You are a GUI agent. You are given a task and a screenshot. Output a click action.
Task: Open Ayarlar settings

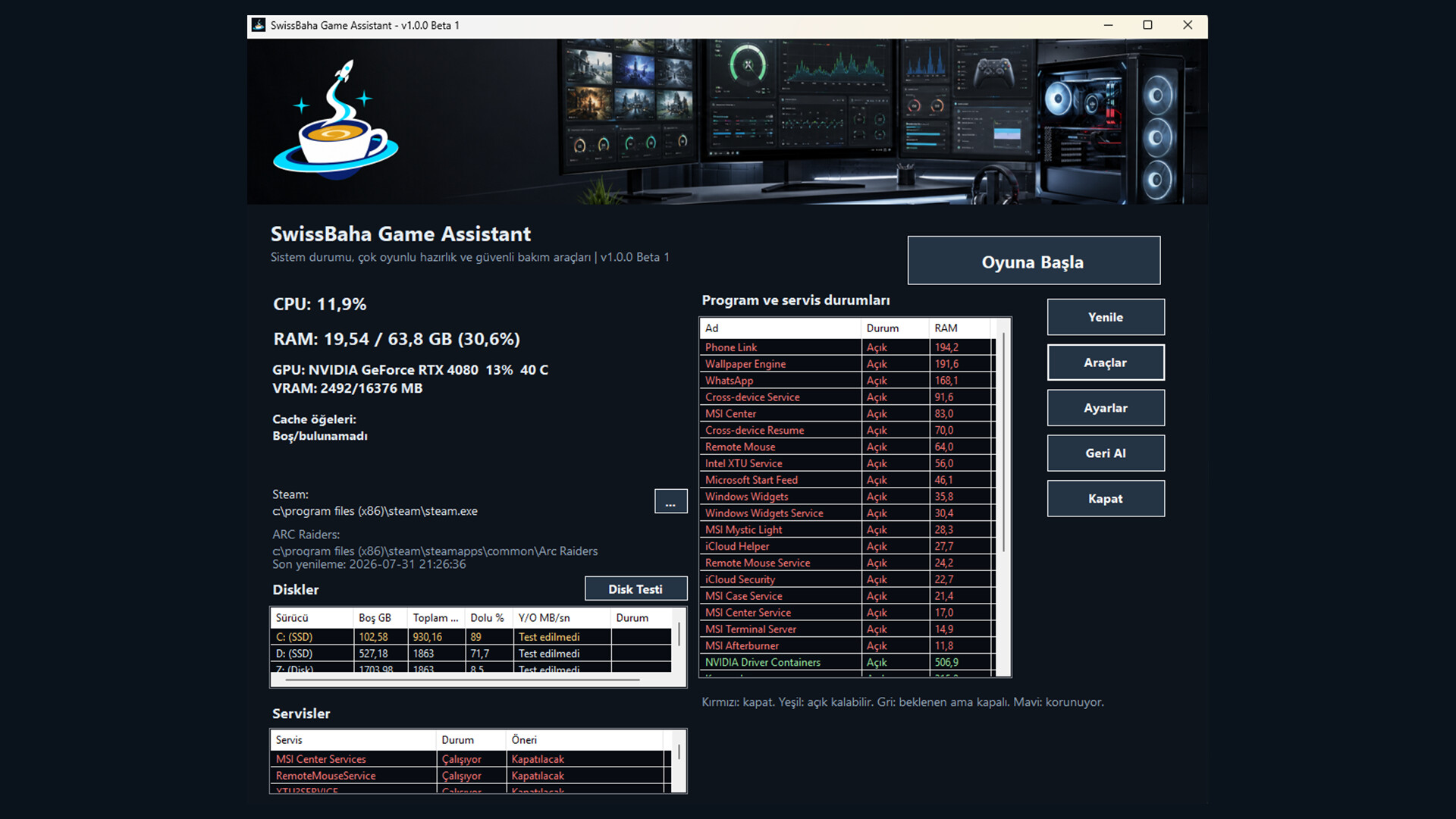coord(1106,408)
